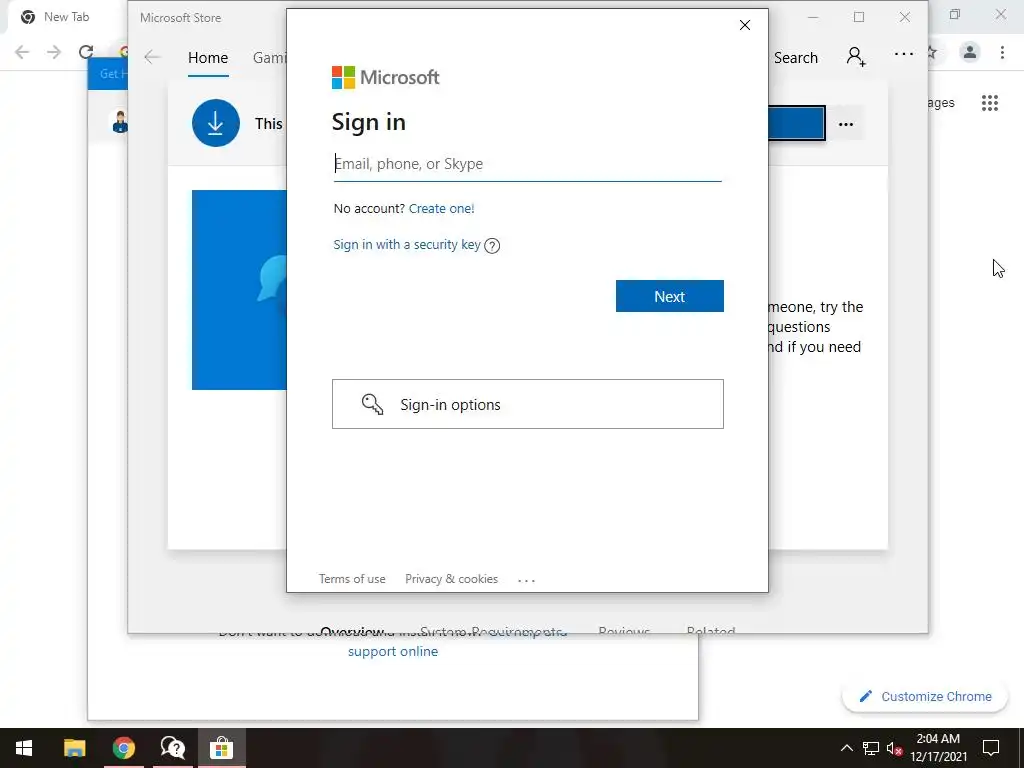Click Microsoft Store taskbar icon
Image resolution: width=1024 pixels, height=768 pixels.
221,748
